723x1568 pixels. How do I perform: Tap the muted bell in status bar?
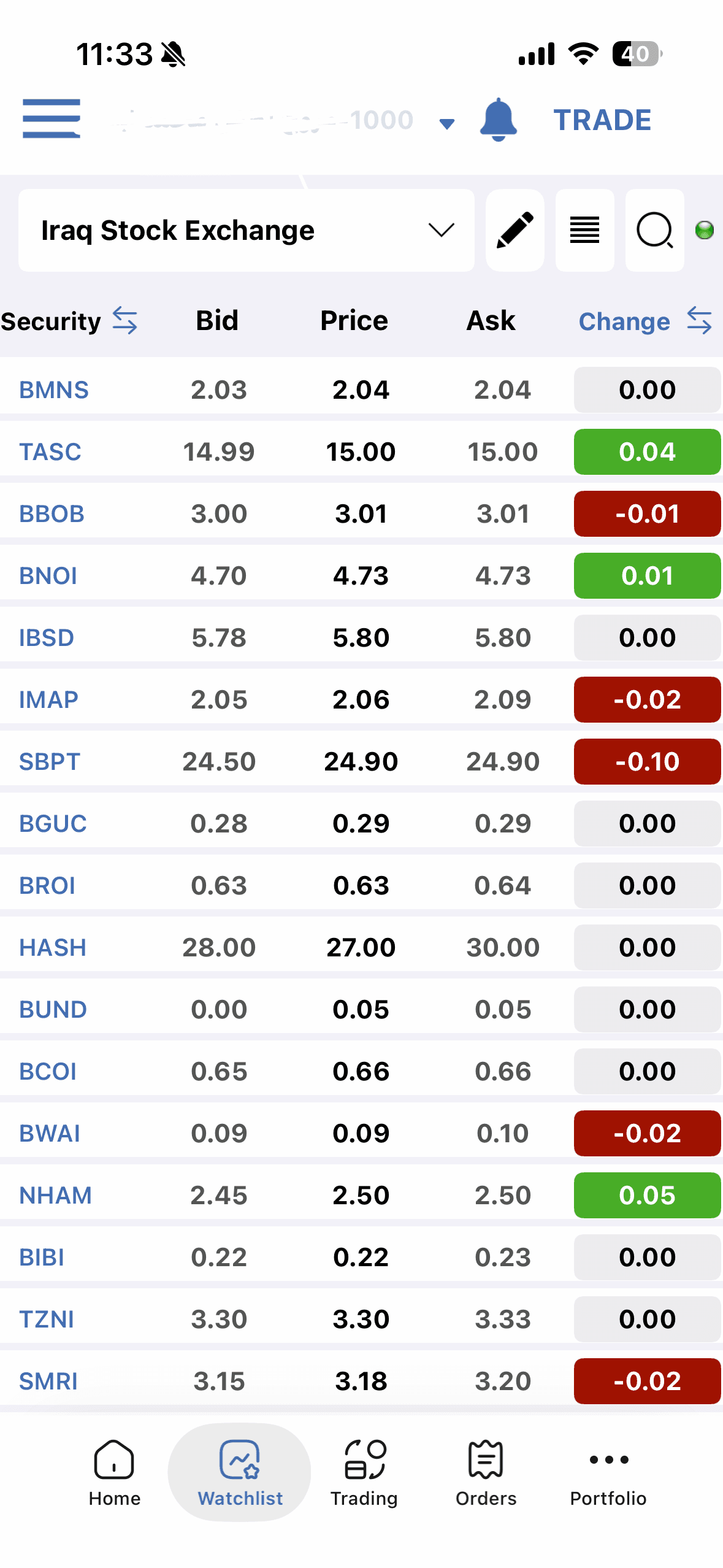[x=173, y=54]
